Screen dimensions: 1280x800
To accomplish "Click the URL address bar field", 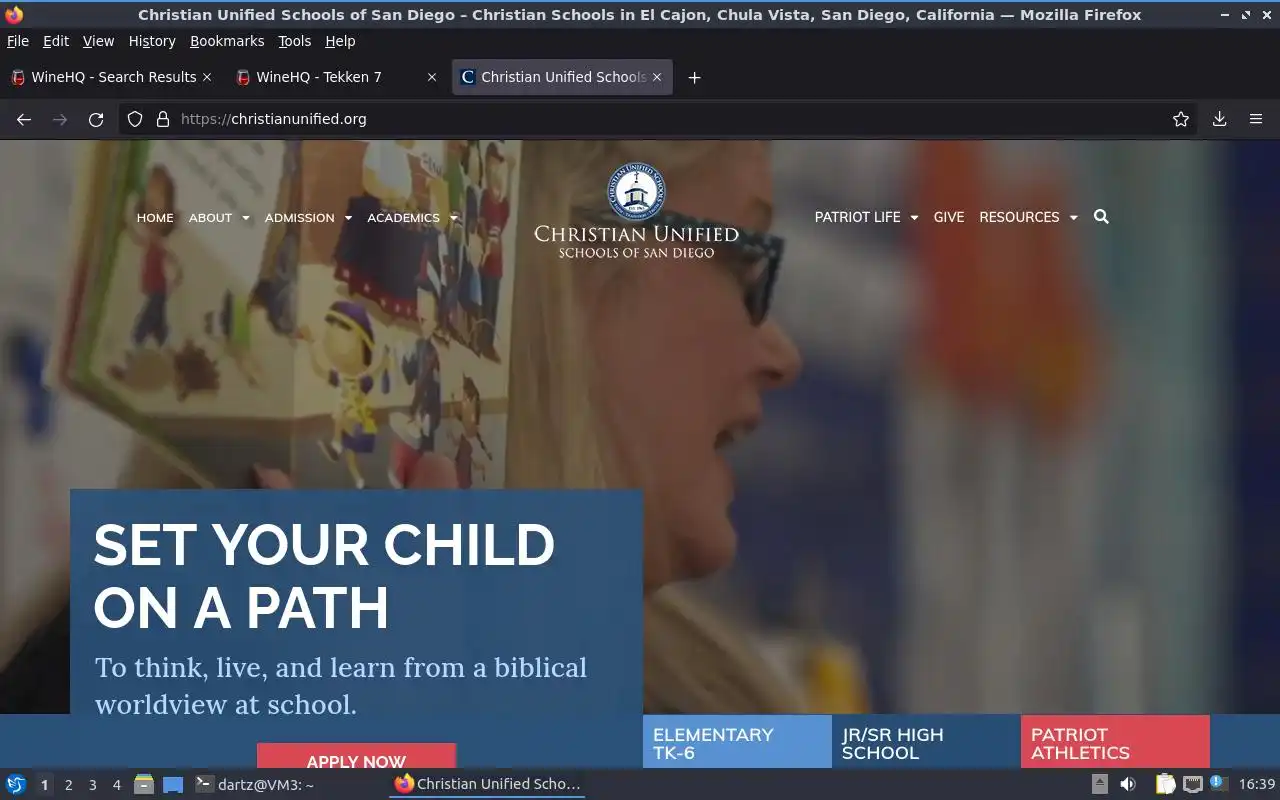I will [x=660, y=119].
